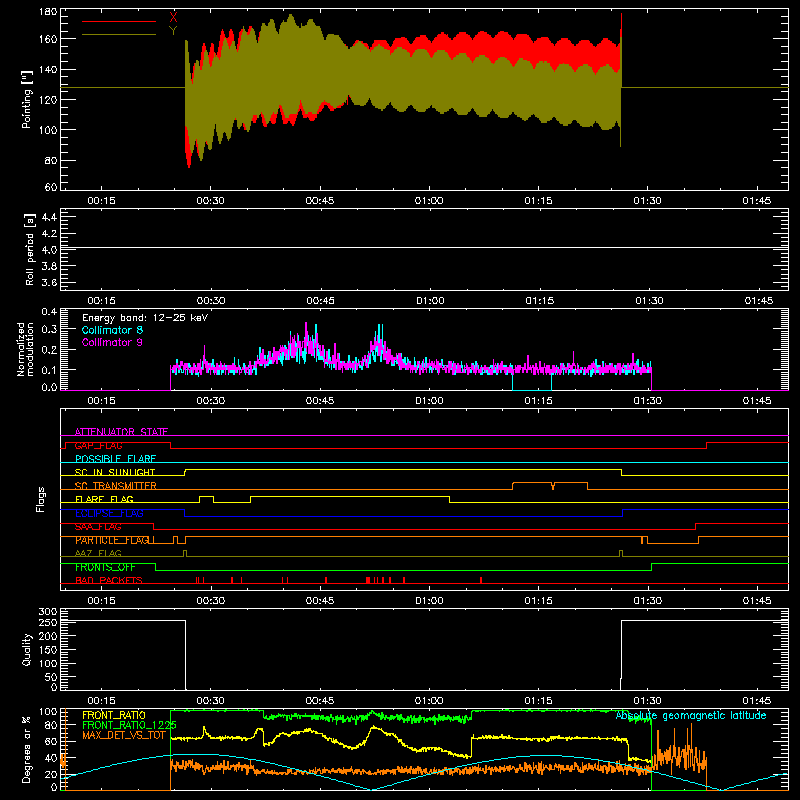Click 01:45 time label under Quality plot
The image size is (800, 800).
757,701
